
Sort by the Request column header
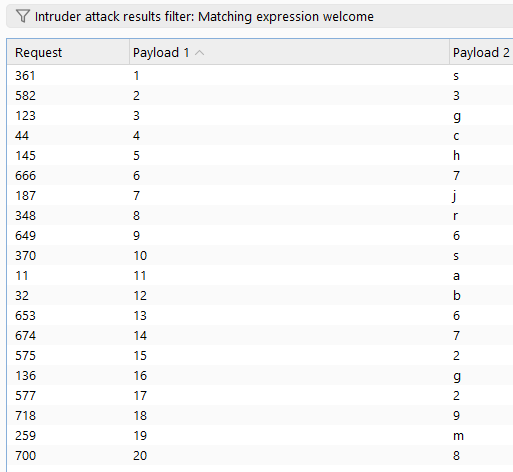68,52
